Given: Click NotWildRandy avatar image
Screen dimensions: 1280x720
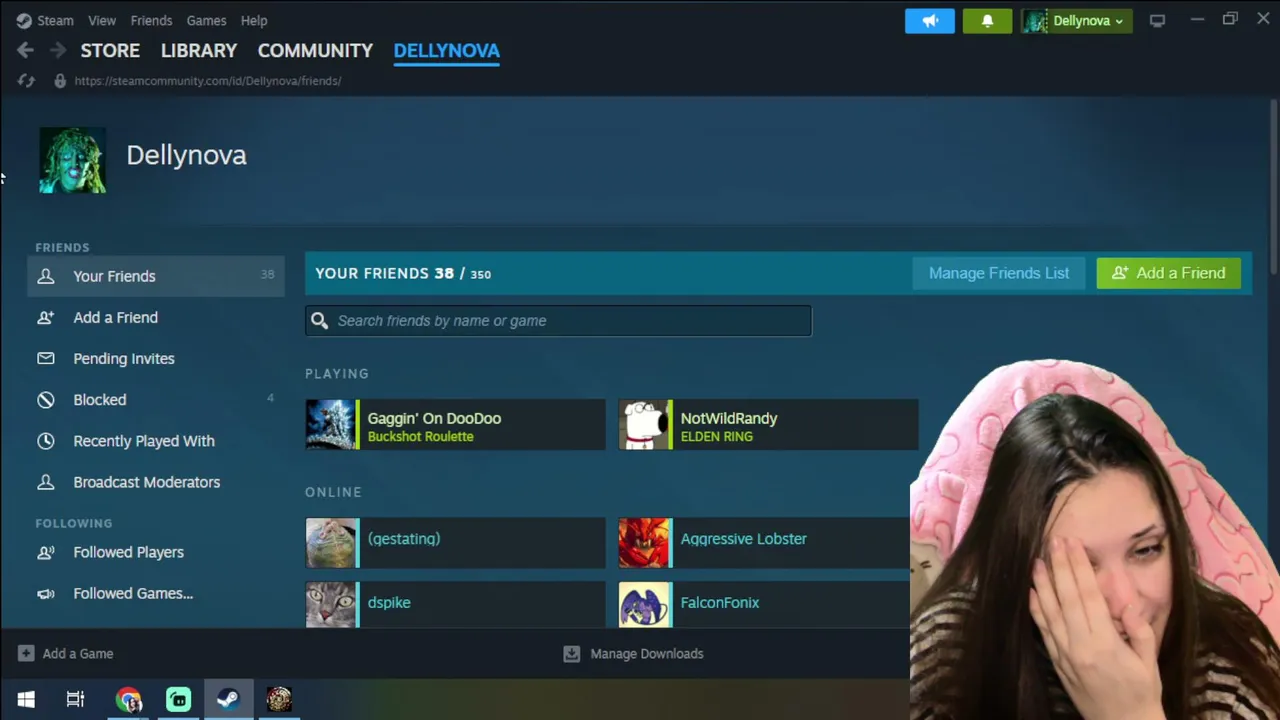Looking at the screenshot, I should coord(644,425).
